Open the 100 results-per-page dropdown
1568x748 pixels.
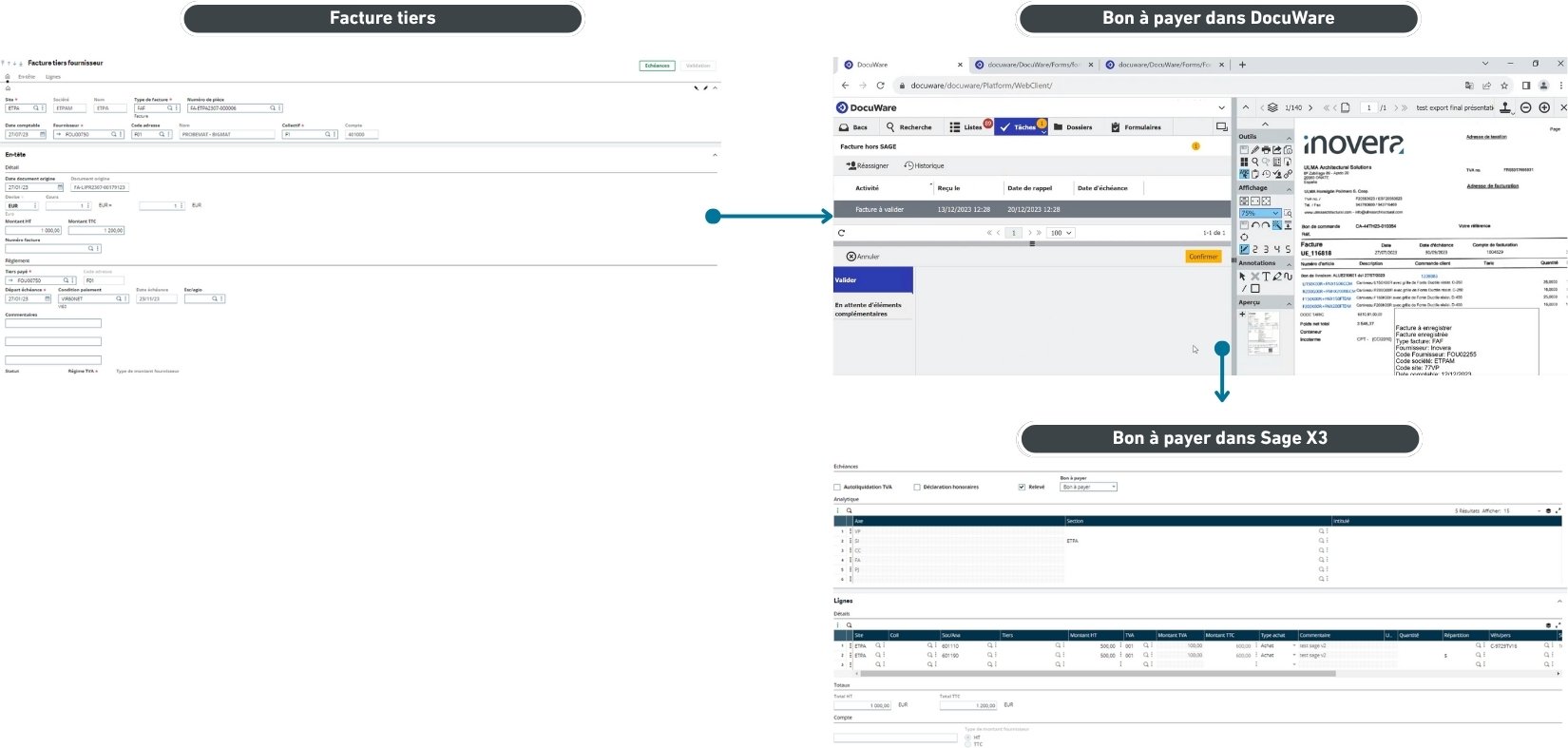1061,233
